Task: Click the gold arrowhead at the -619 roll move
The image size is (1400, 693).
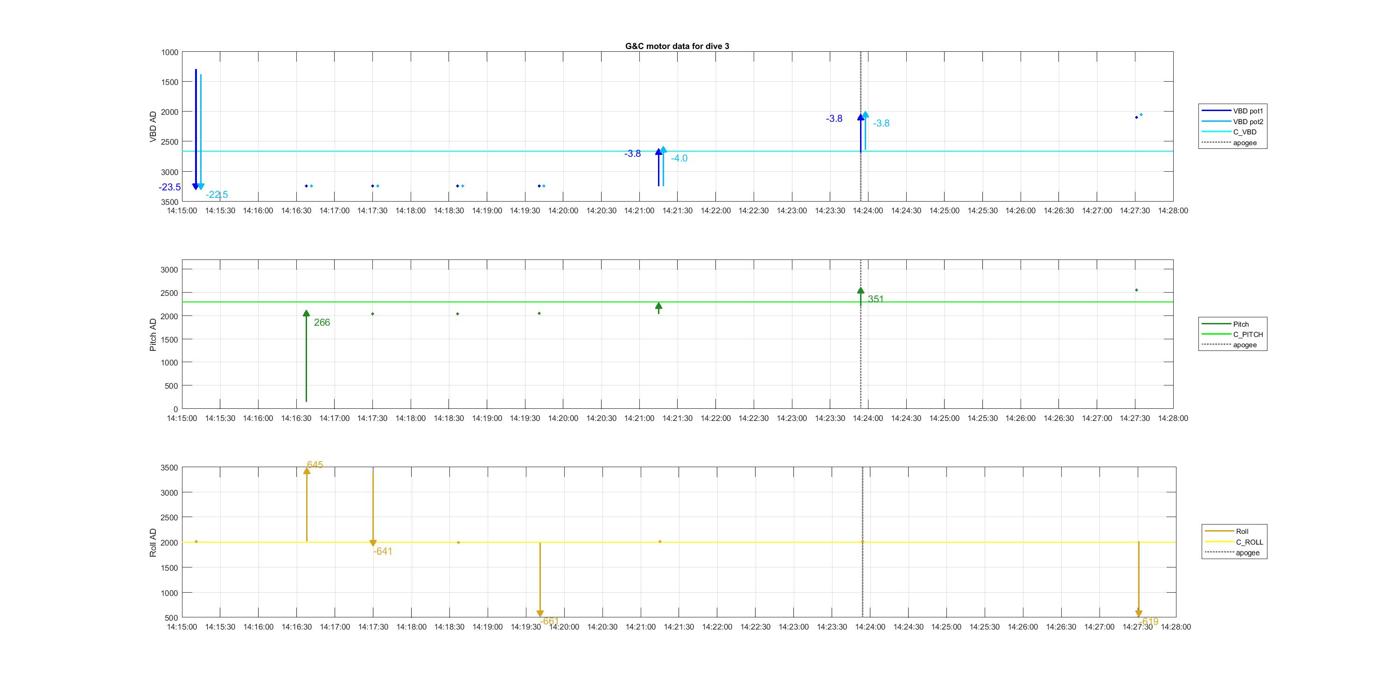Action: coord(1138,613)
